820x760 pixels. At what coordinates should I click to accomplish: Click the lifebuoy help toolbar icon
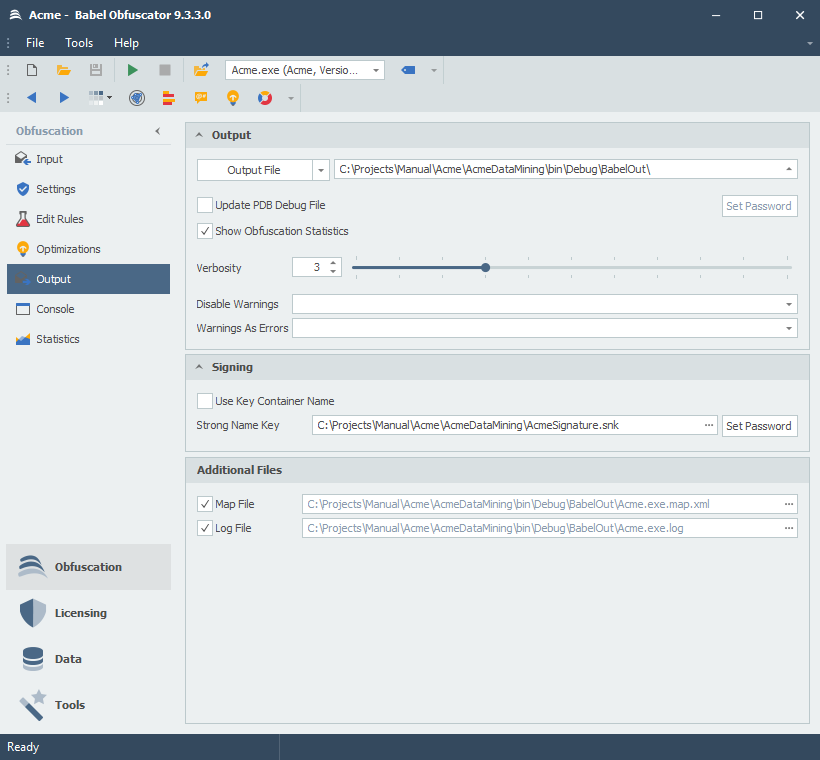pos(265,98)
